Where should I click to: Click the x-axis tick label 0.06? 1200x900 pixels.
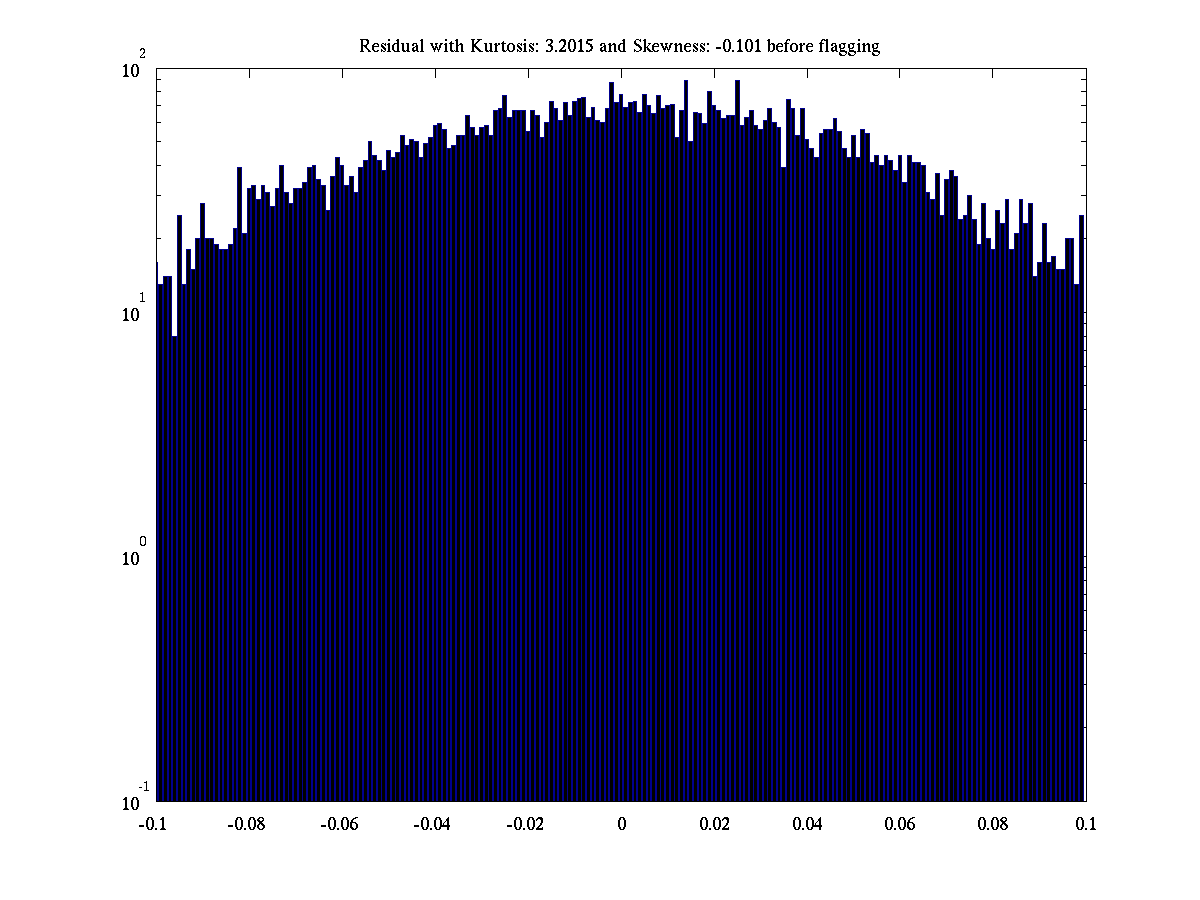coord(900,825)
